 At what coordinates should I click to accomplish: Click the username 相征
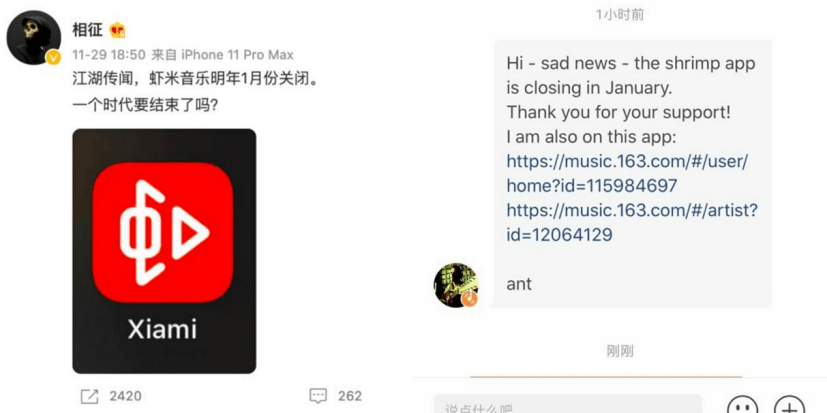click(x=87, y=31)
